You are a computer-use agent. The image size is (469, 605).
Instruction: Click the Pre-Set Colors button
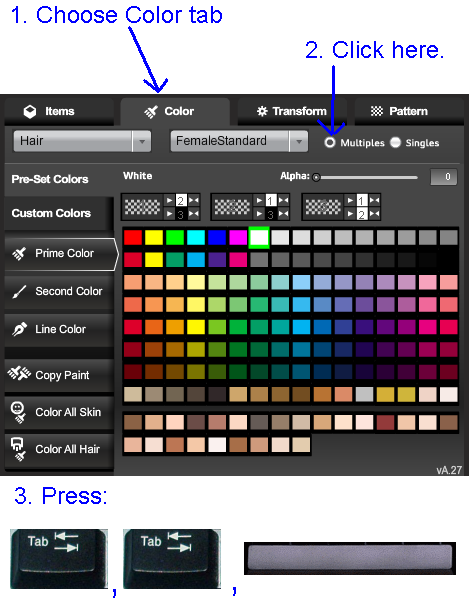point(59,179)
